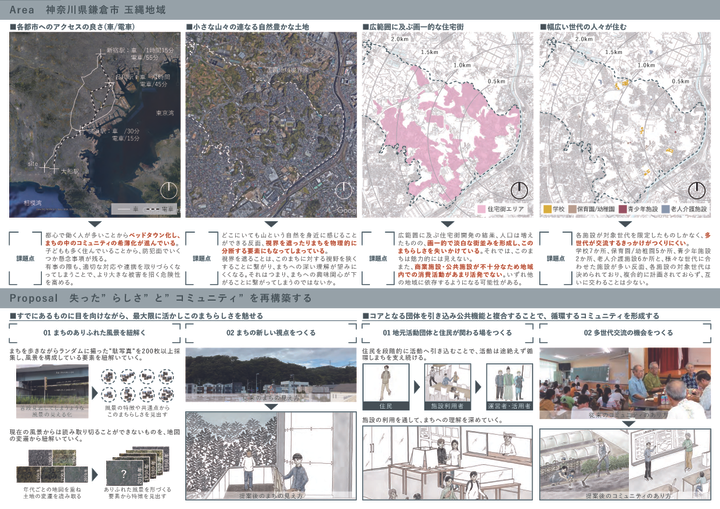The width and height of the screenshot is (720, 509).
Task: Open the grey street scene photo
Action: [x=52, y=391]
